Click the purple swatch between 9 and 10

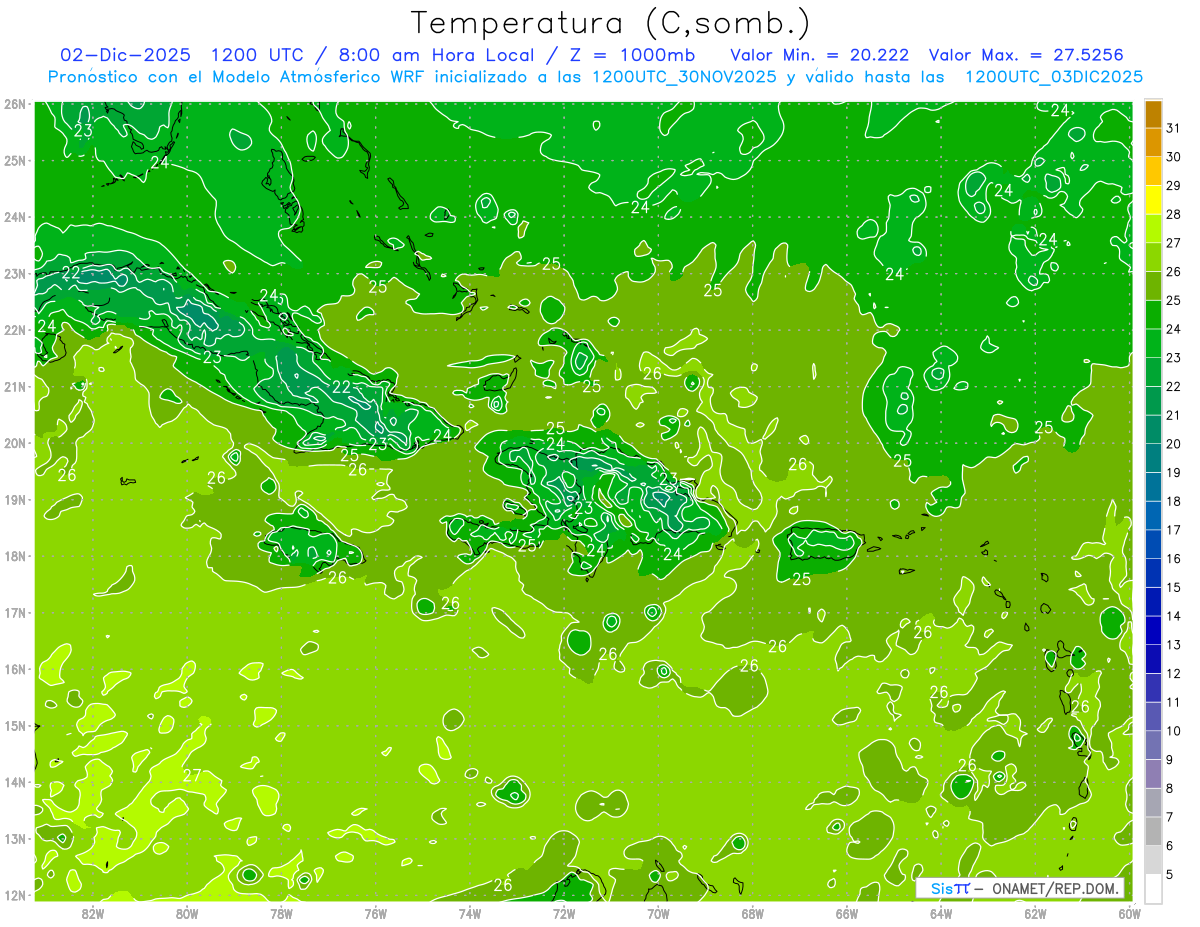[x=1153, y=745]
